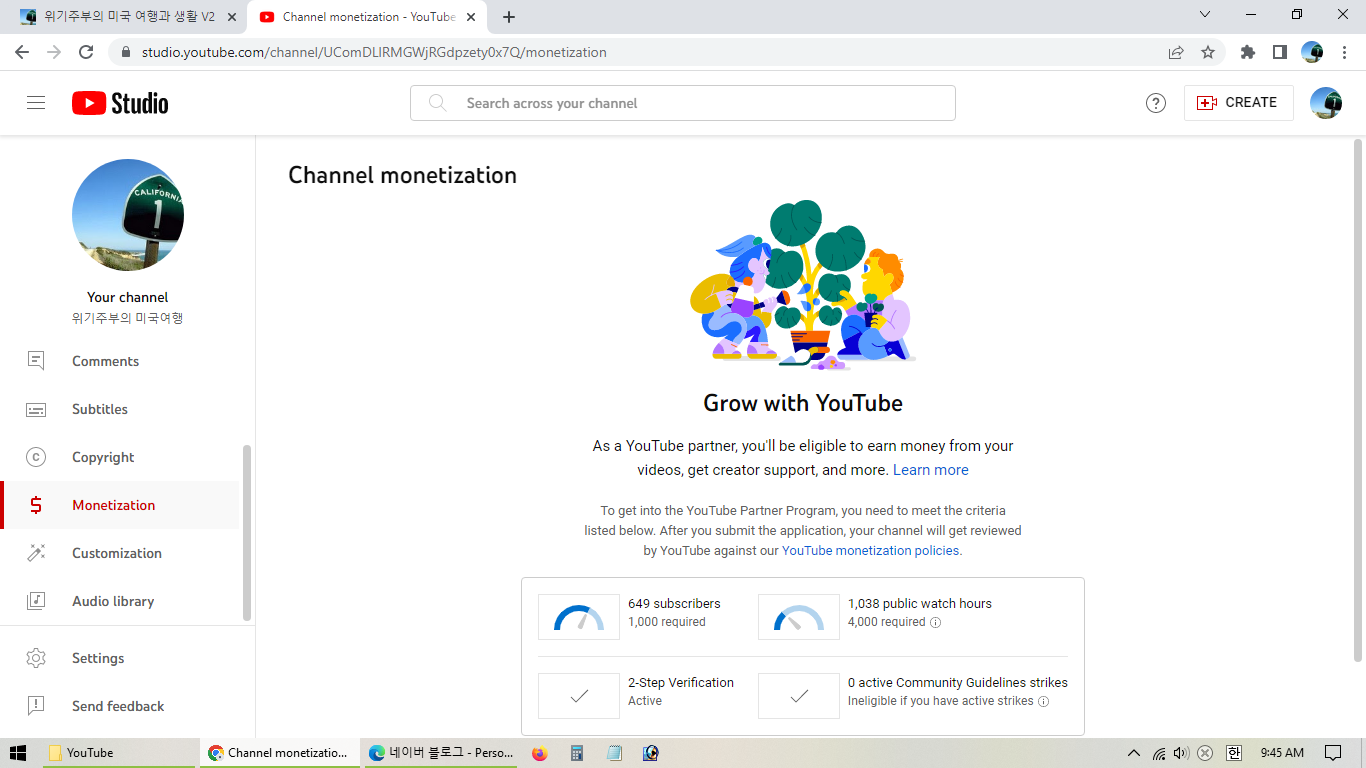Image resolution: width=1366 pixels, height=768 pixels.
Task: Go back to the previous page
Action: click(x=22, y=52)
